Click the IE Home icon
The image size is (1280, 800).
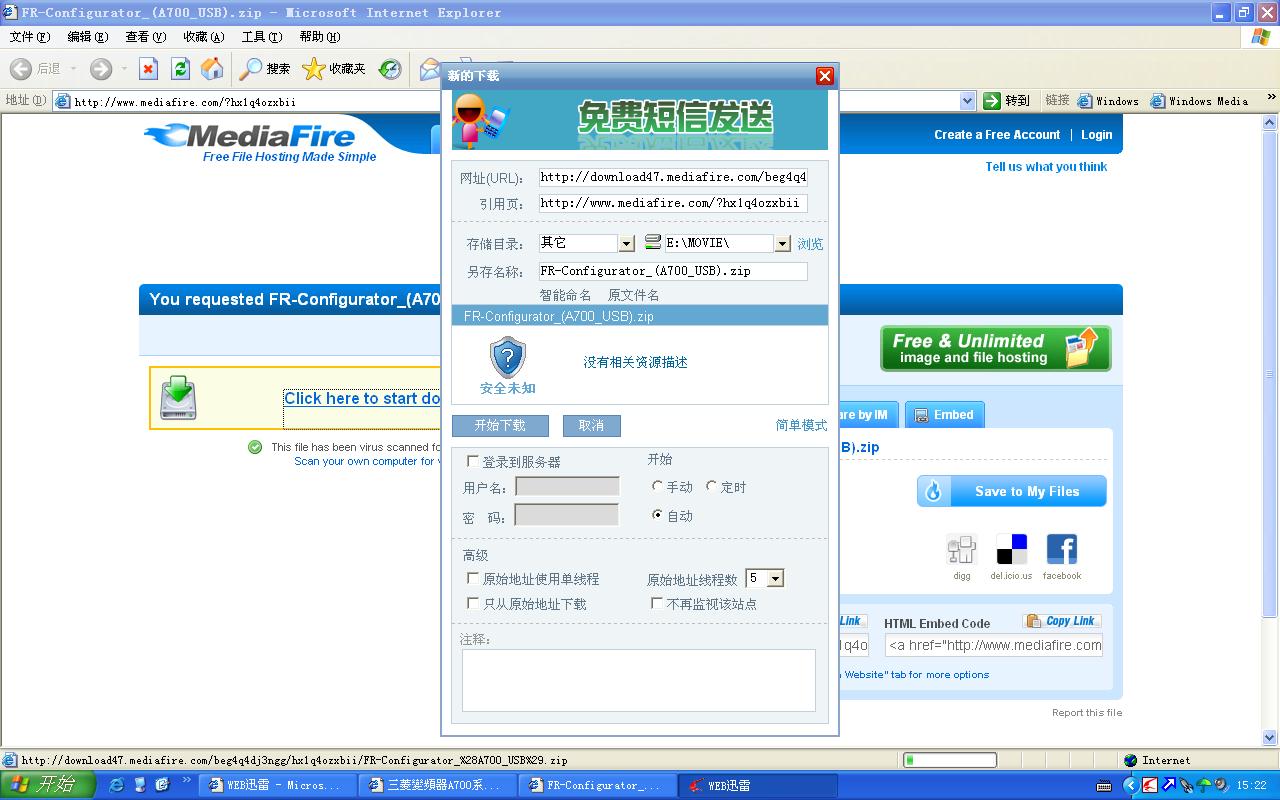click(x=212, y=68)
